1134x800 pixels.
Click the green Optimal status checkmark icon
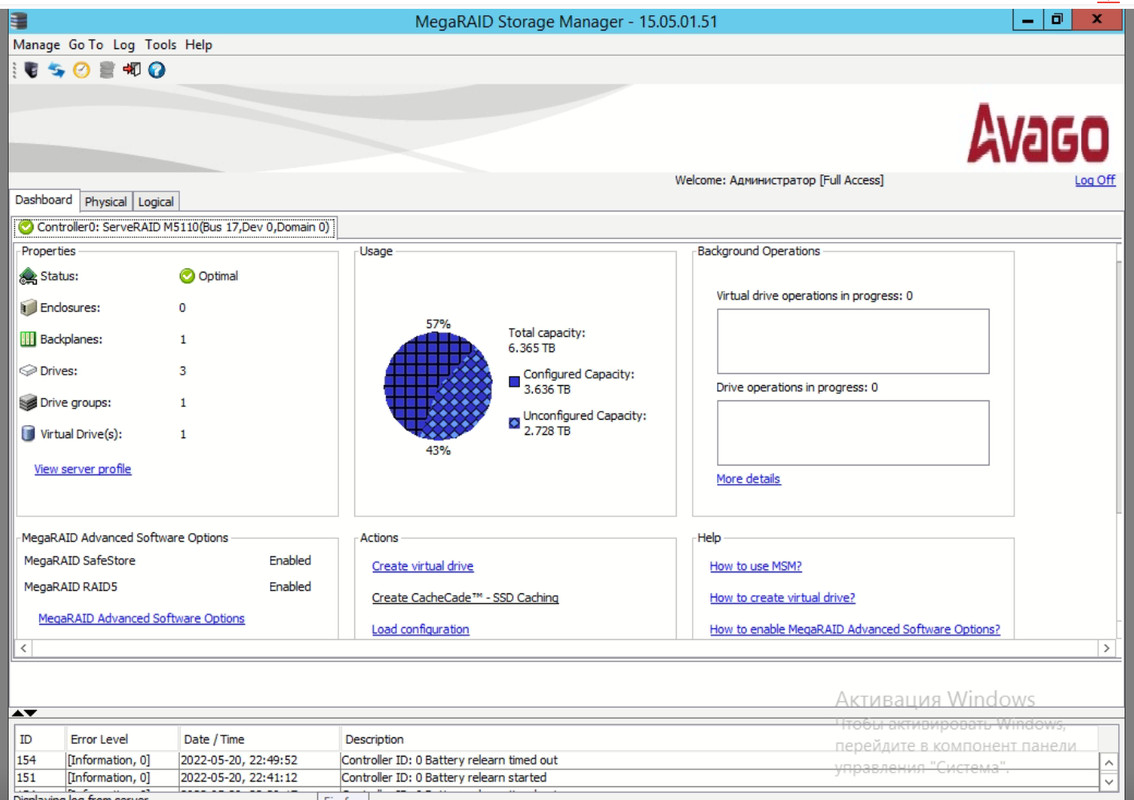pyautogui.click(x=187, y=276)
